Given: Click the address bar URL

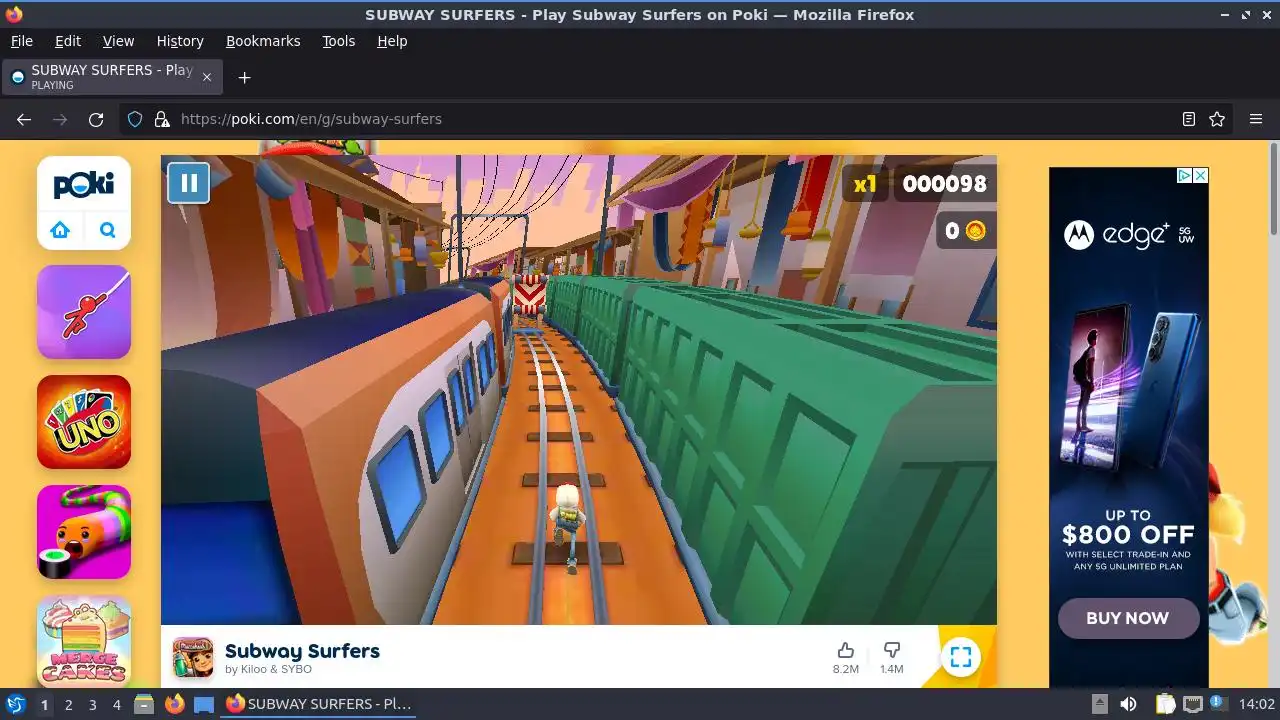Looking at the screenshot, I should click(x=311, y=119).
